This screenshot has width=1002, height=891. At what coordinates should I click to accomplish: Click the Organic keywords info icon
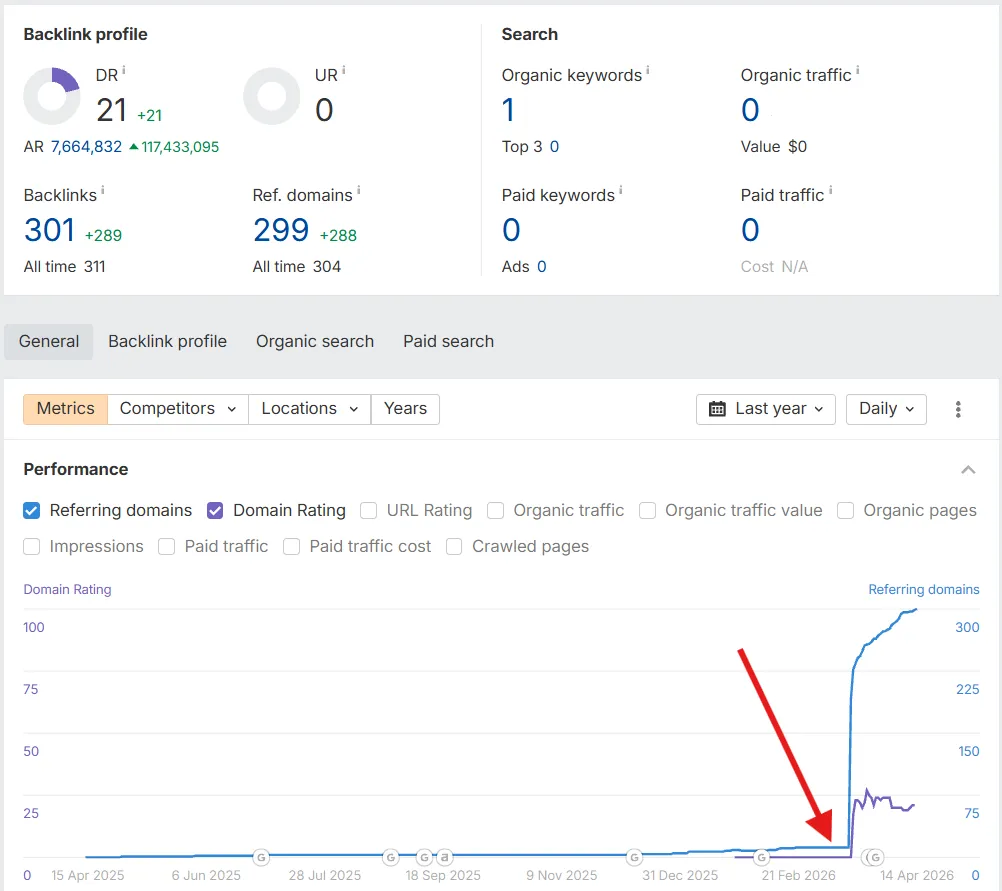point(648,71)
